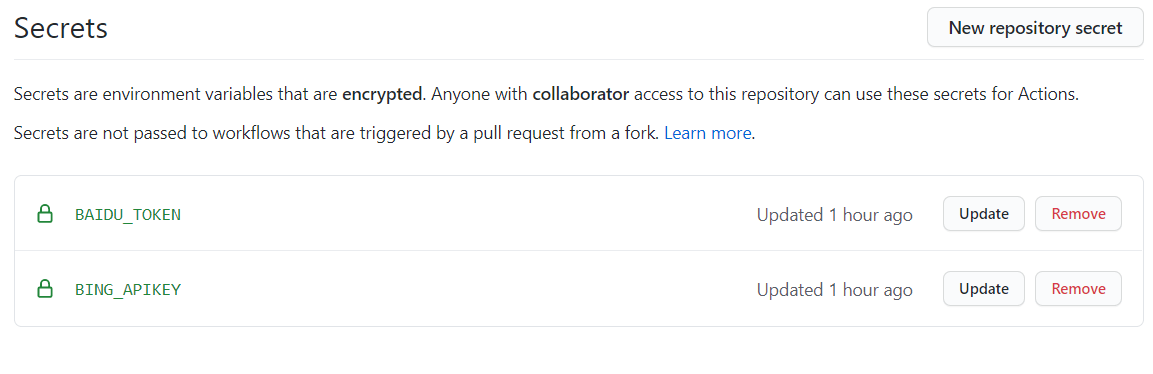Click the bold word encrypted
Viewport: 1153px width, 374px height.
[x=383, y=95]
